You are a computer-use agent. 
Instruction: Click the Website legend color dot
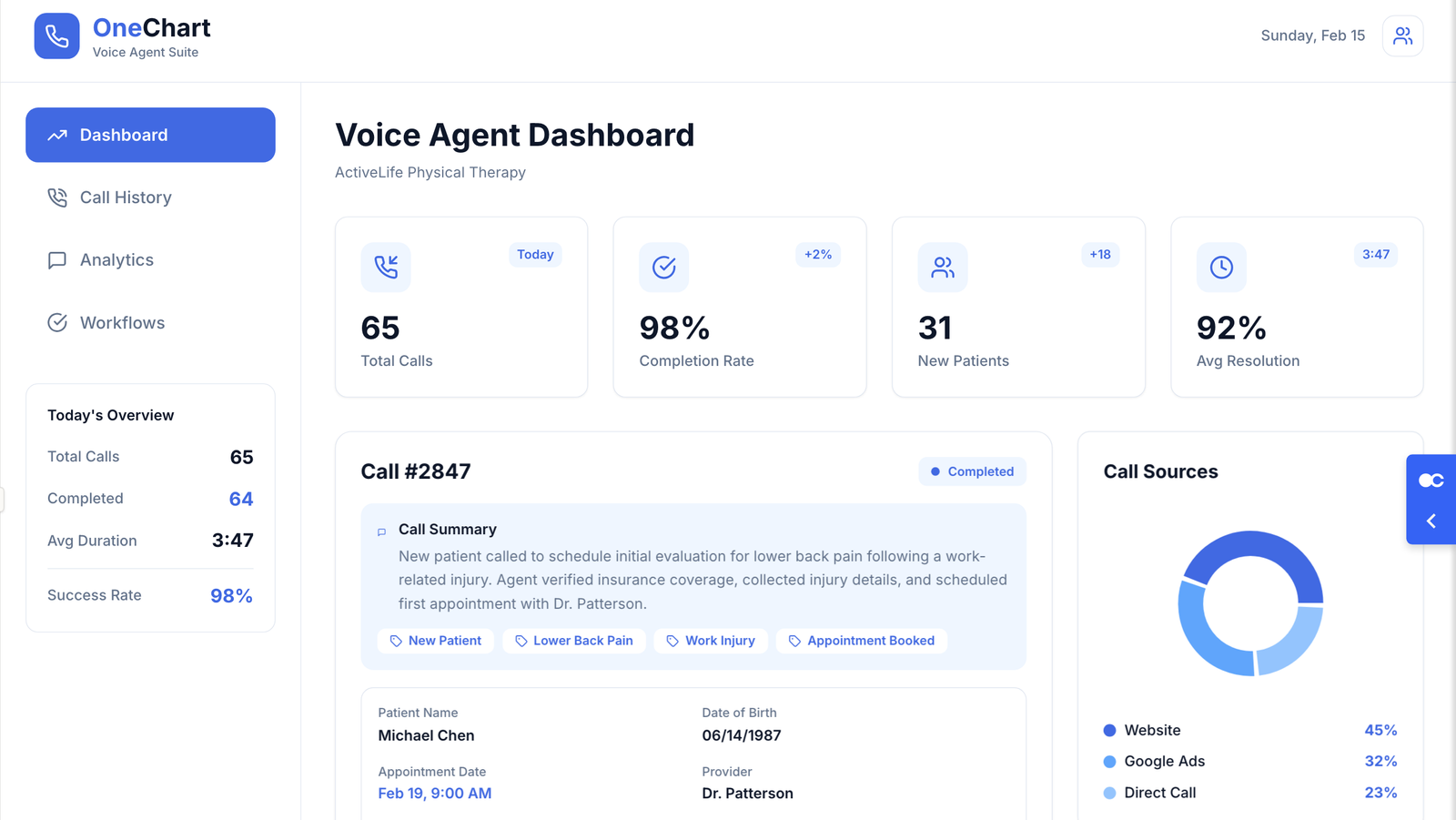(1109, 730)
